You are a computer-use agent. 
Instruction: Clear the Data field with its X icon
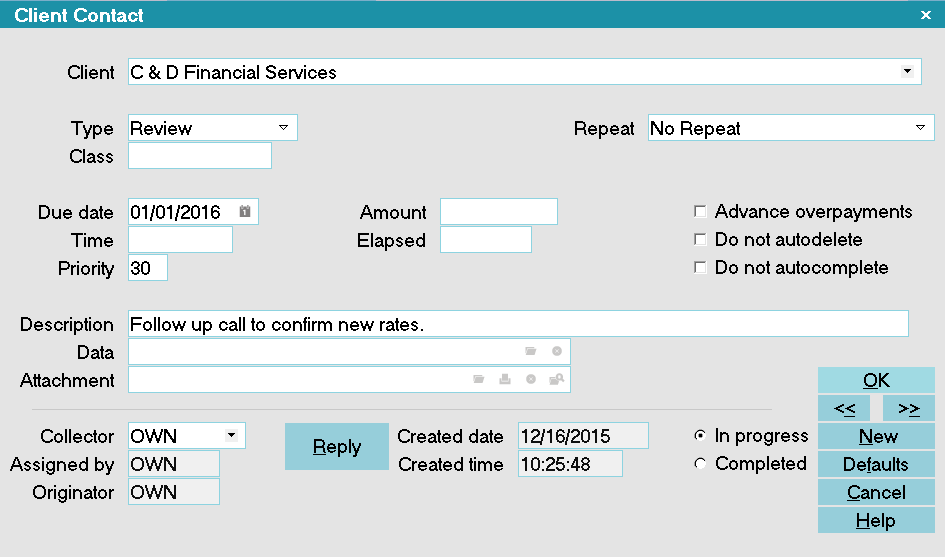point(557,351)
